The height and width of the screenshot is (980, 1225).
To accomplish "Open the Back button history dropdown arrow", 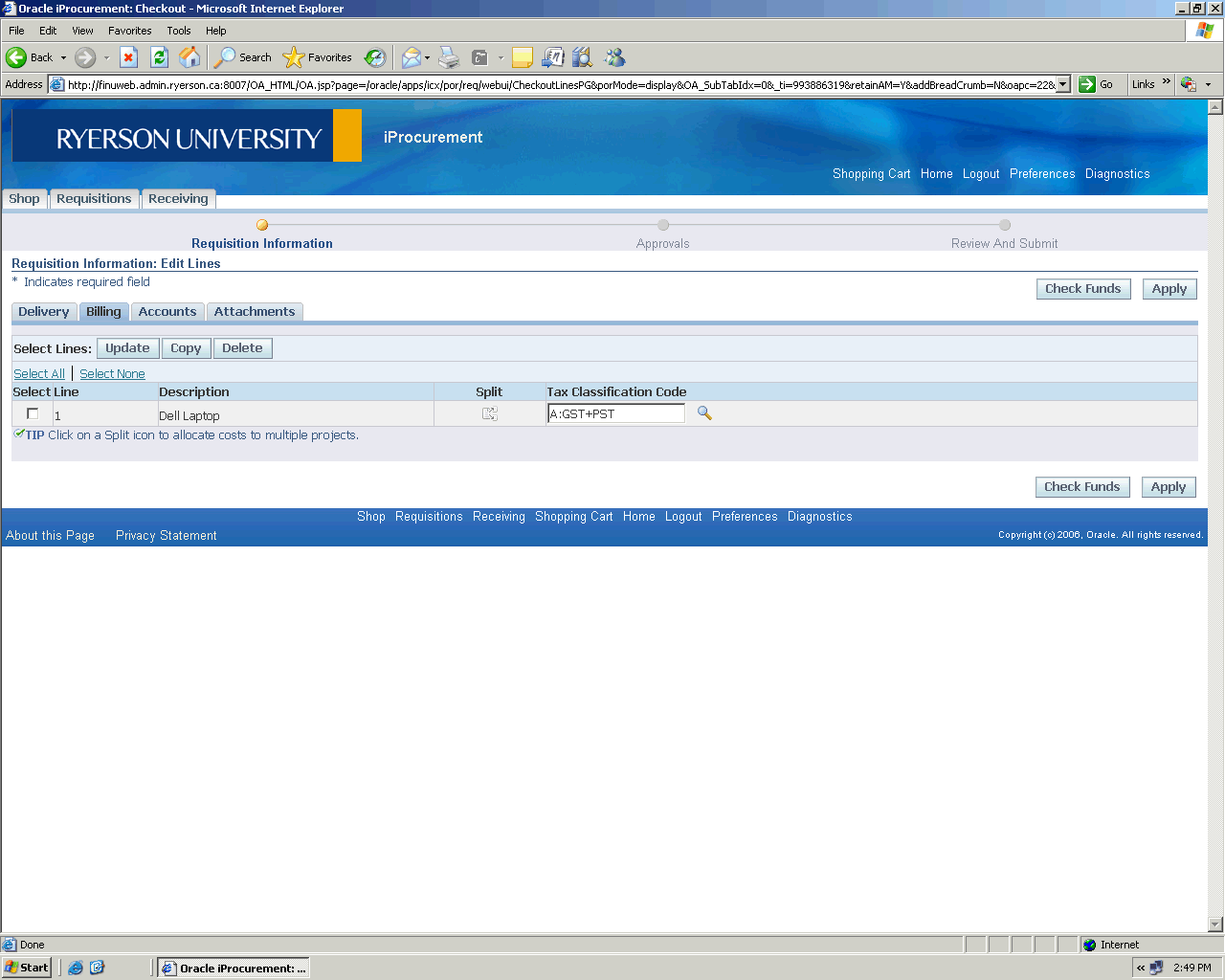I will click(64, 57).
